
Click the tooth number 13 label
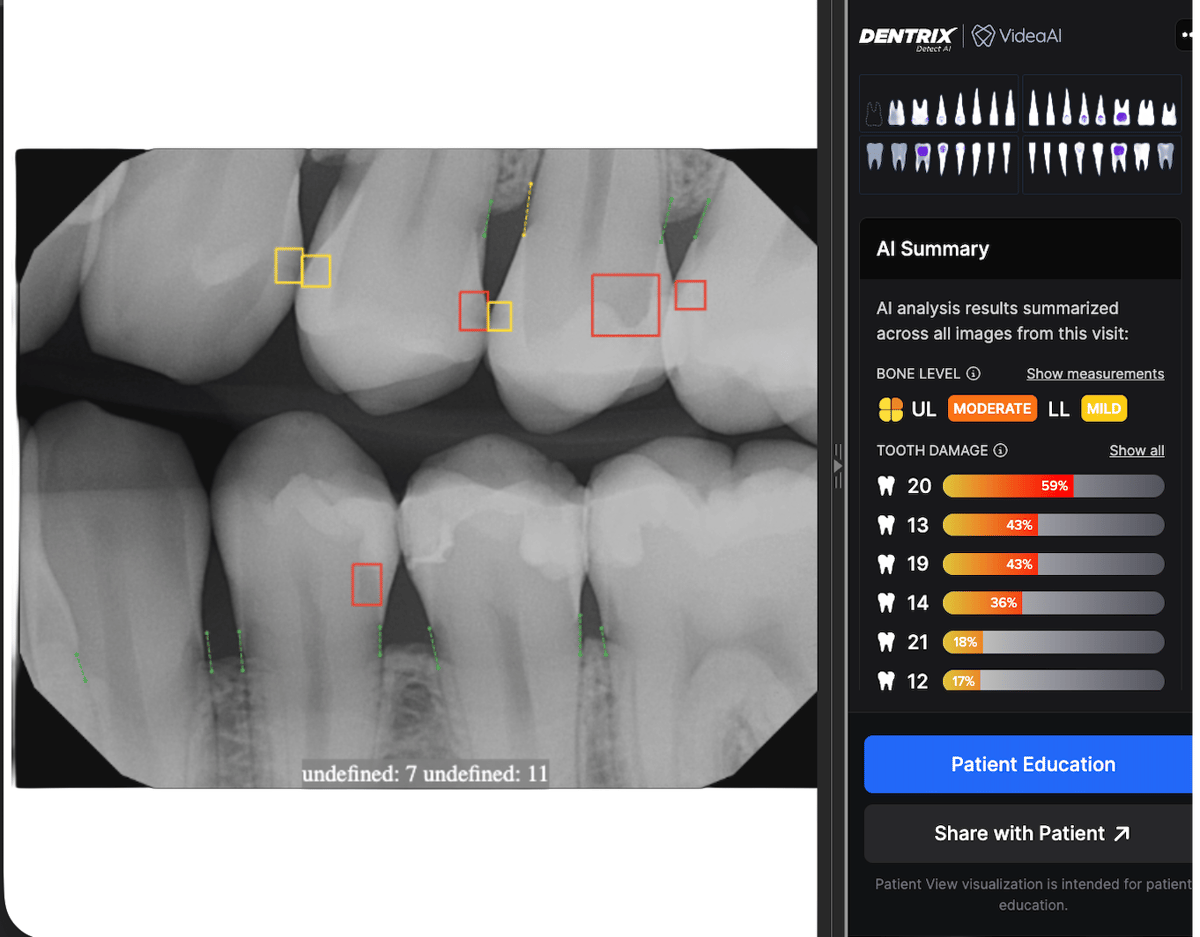pyautogui.click(x=918, y=525)
